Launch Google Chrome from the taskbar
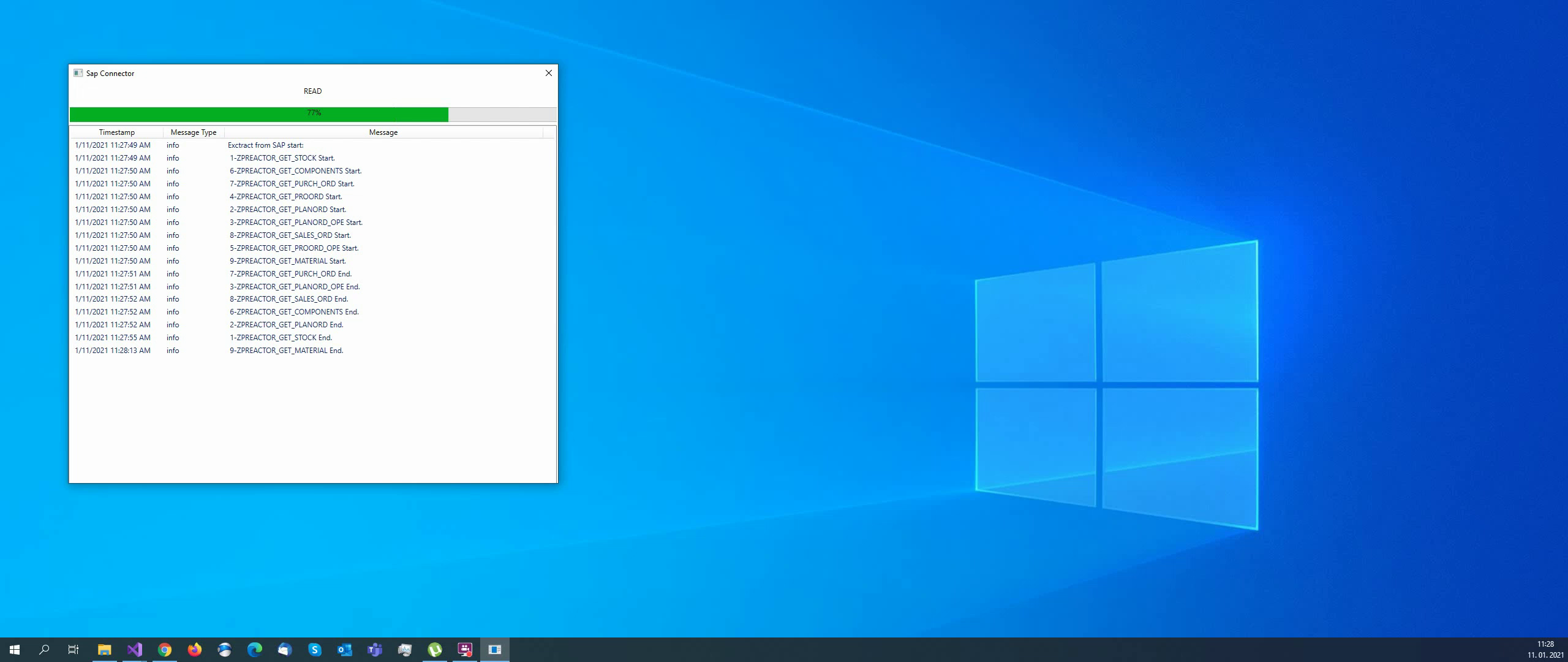Screen dimensions: 1568x662 [x=165, y=649]
